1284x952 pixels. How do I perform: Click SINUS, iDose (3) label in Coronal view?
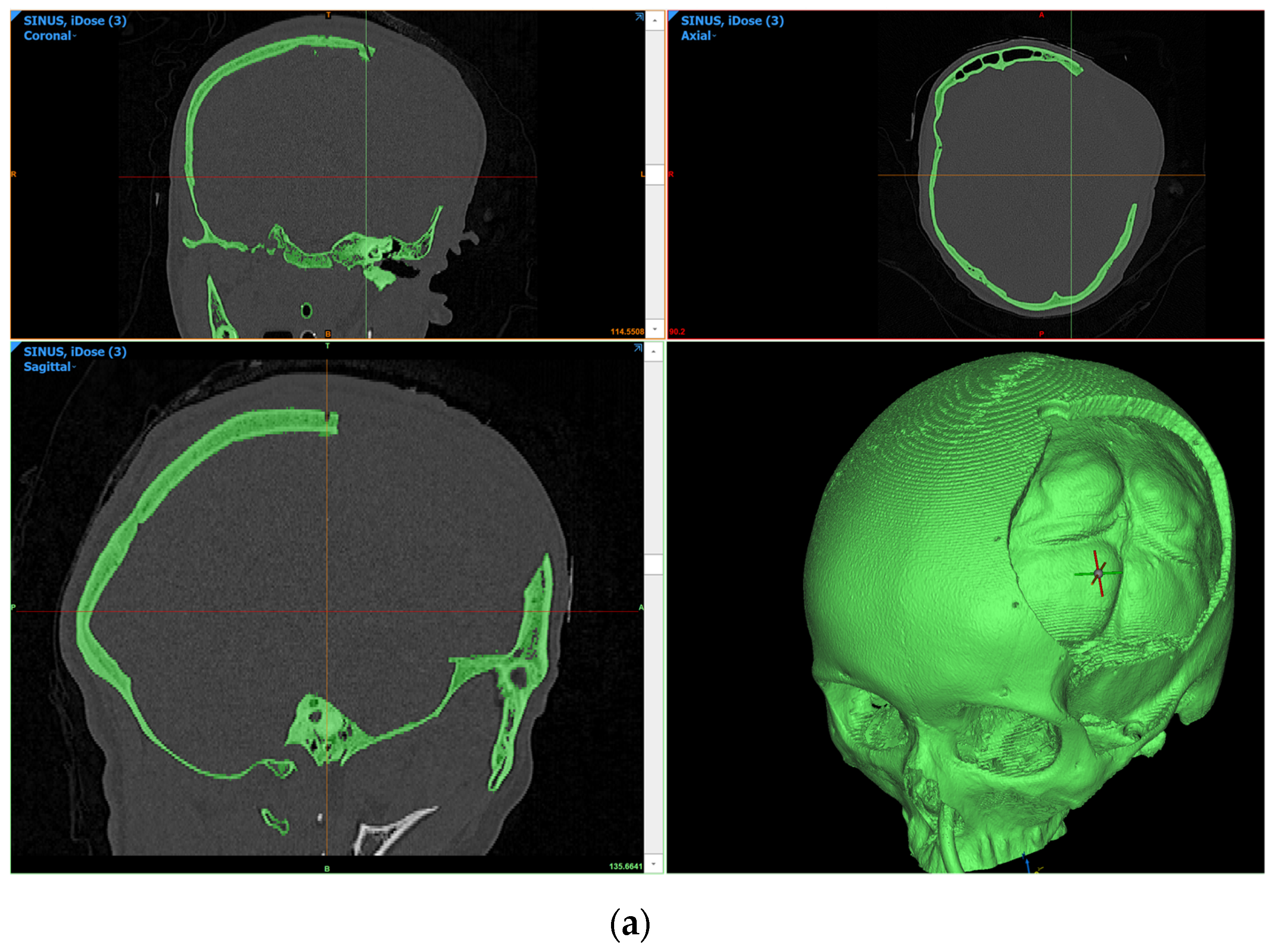(75, 21)
